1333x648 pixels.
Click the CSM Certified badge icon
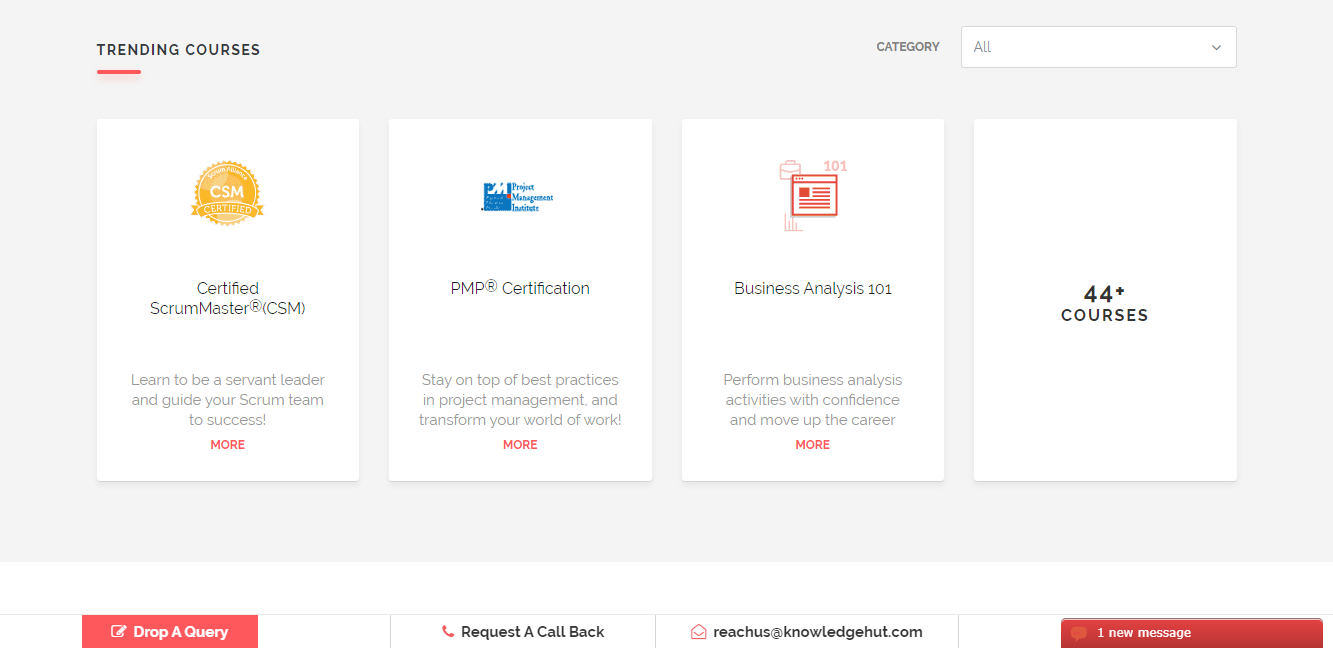point(227,193)
